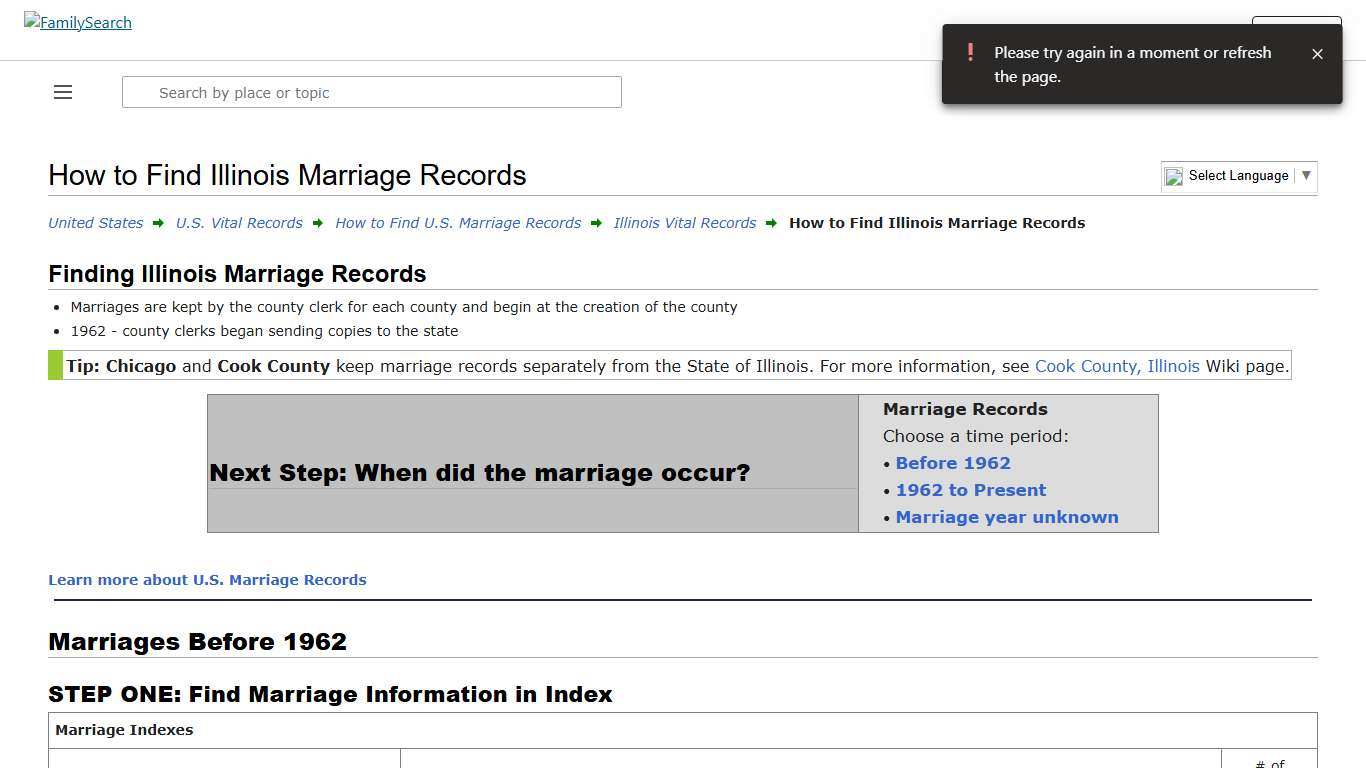
Task: Open the U.S. Vital Records breadcrumb link
Action: [239, 223]
